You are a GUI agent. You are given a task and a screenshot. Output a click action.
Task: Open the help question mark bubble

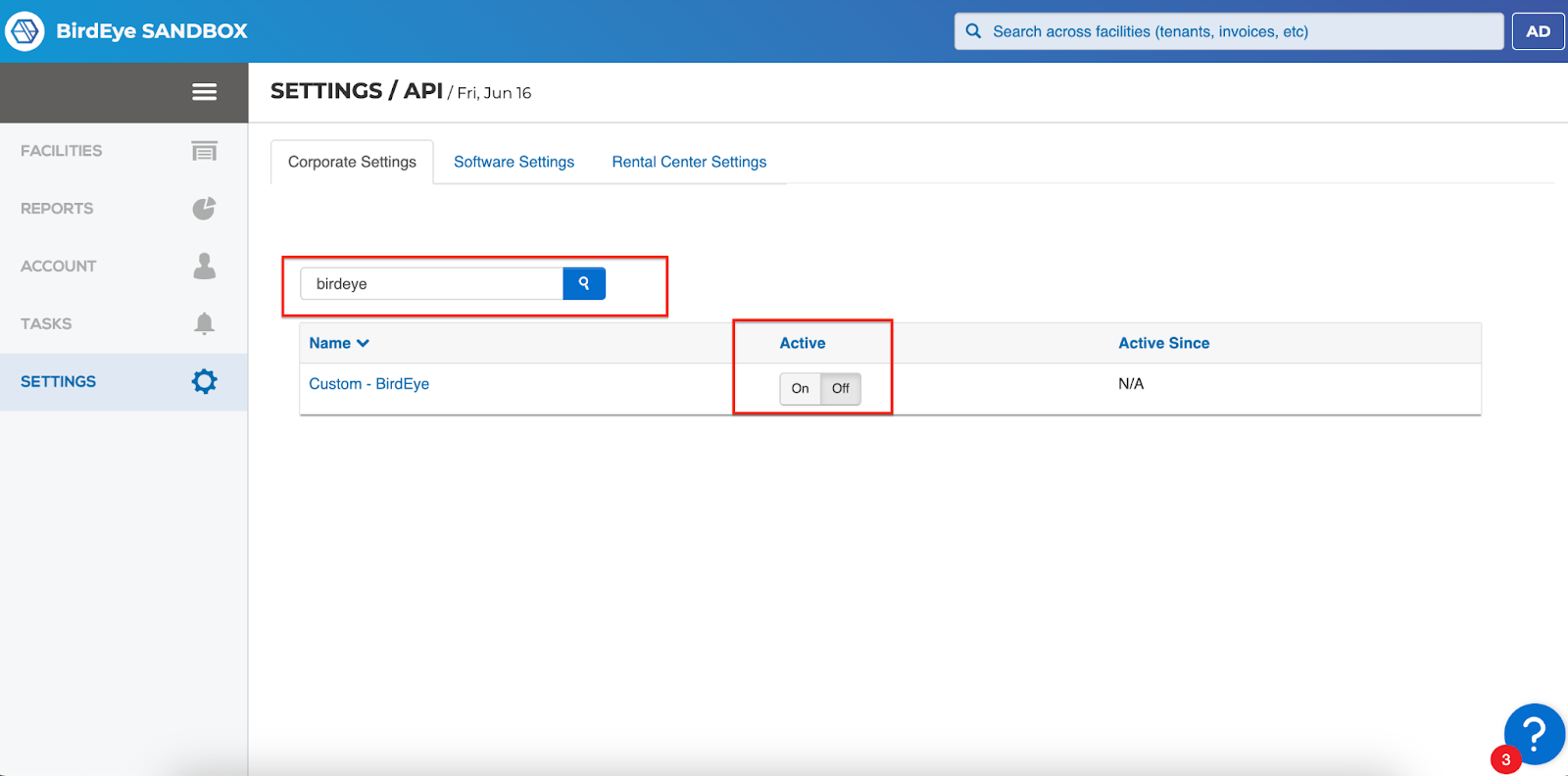pyautogui.click(x=1535, y=734)
